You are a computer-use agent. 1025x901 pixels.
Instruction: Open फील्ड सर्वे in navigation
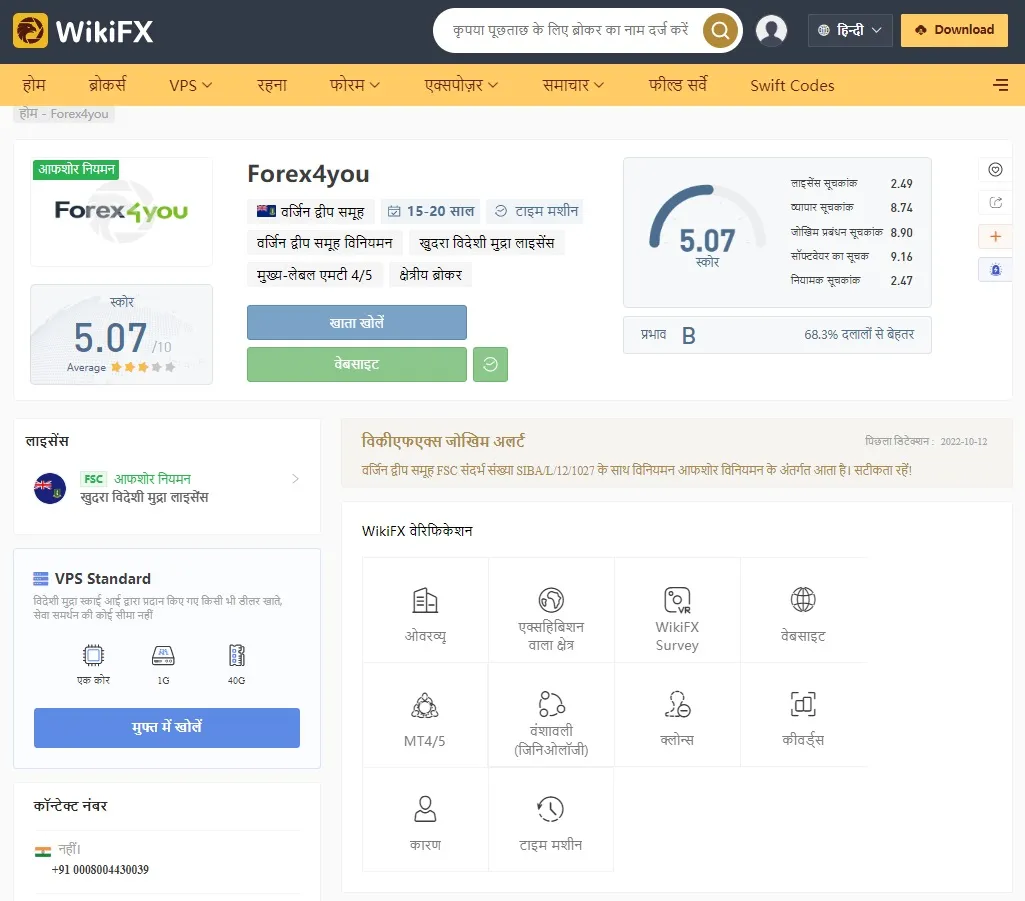click(x=677, y=85)
